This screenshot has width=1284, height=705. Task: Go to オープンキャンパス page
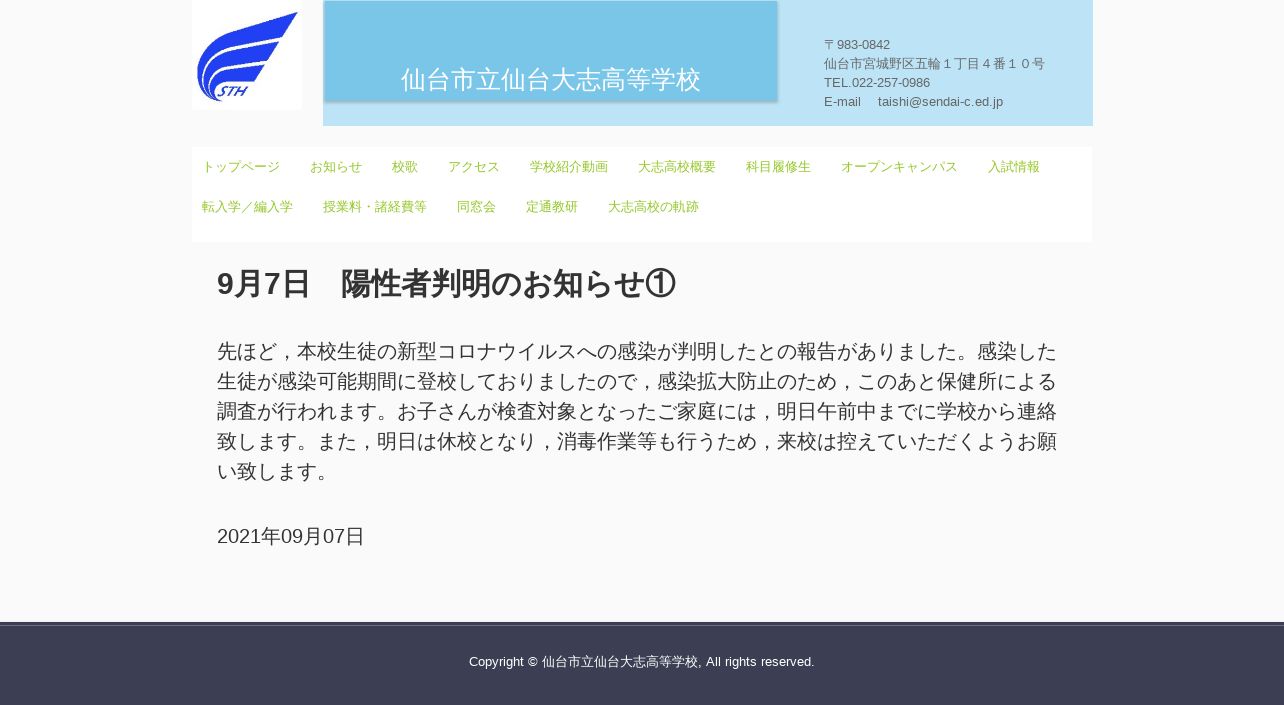coord(899,167)
